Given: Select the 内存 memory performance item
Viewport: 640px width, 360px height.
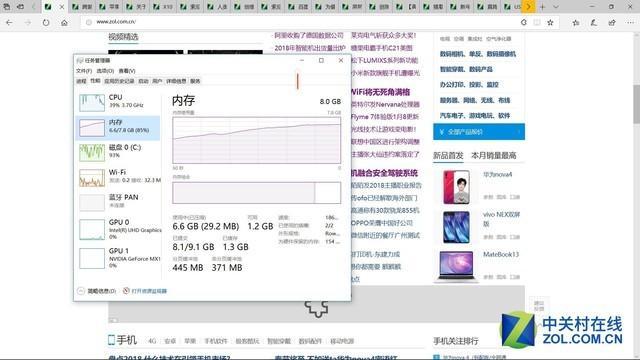Looking at the screenshot, I should pos(118,127).
